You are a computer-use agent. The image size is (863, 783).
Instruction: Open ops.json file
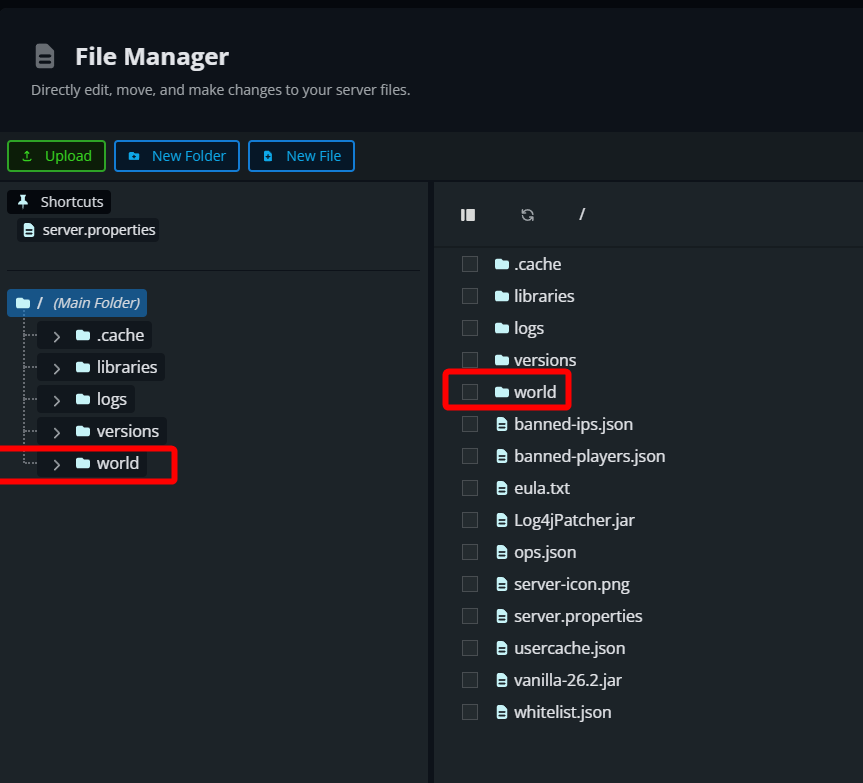(545, 552)
